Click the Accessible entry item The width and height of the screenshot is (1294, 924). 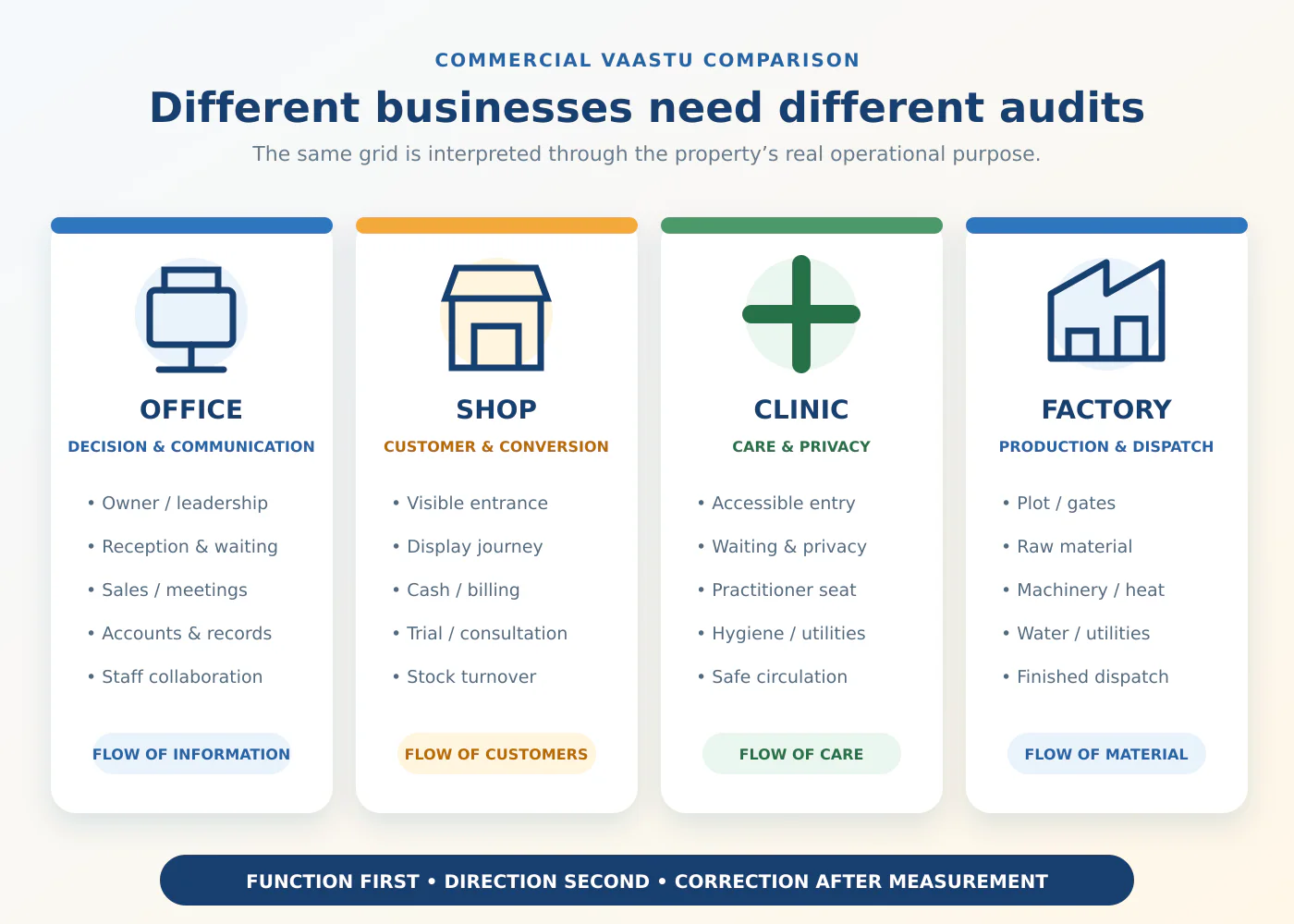[776, 504]
